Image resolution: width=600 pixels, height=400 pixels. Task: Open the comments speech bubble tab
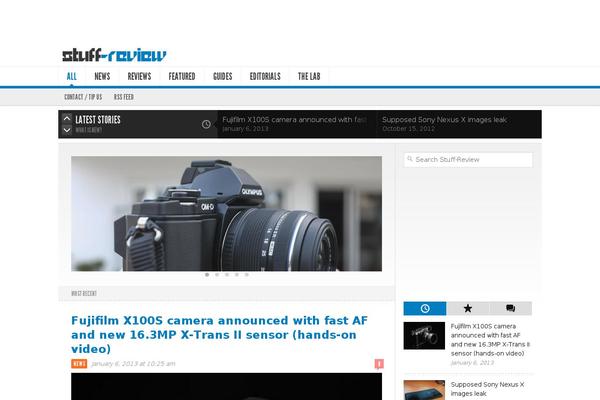(510, 309)
